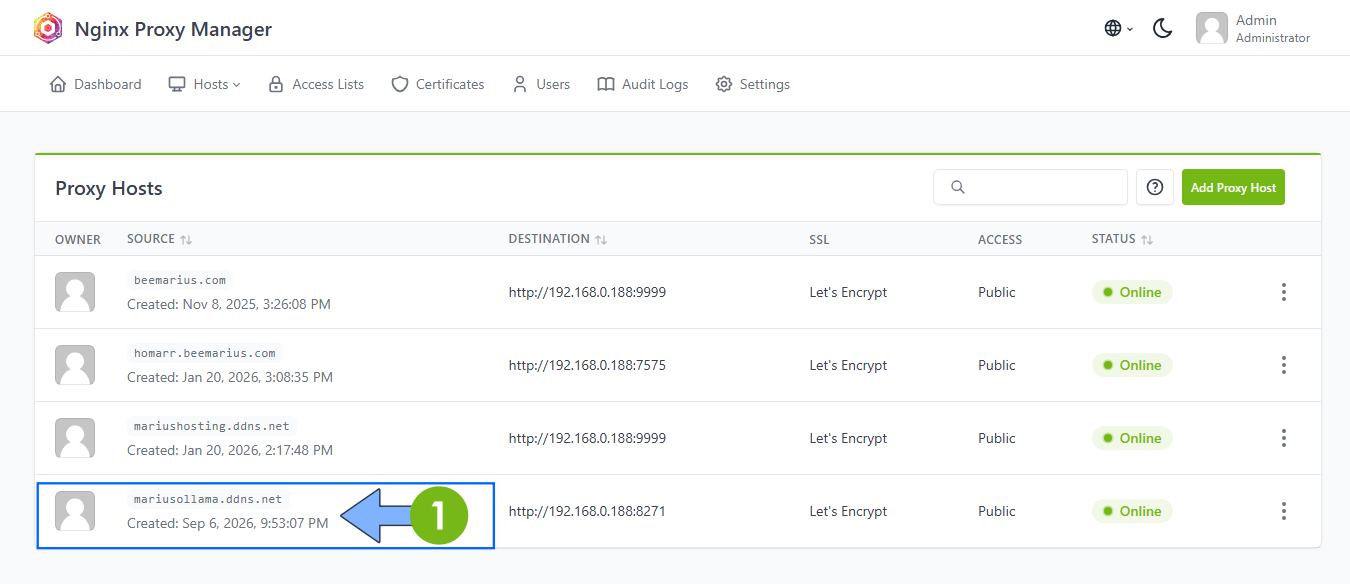1350x584 pixels.
Task: Click the mariushosting.ddns.net source domain
Action: pyautogui.click(x=212, y=426)
